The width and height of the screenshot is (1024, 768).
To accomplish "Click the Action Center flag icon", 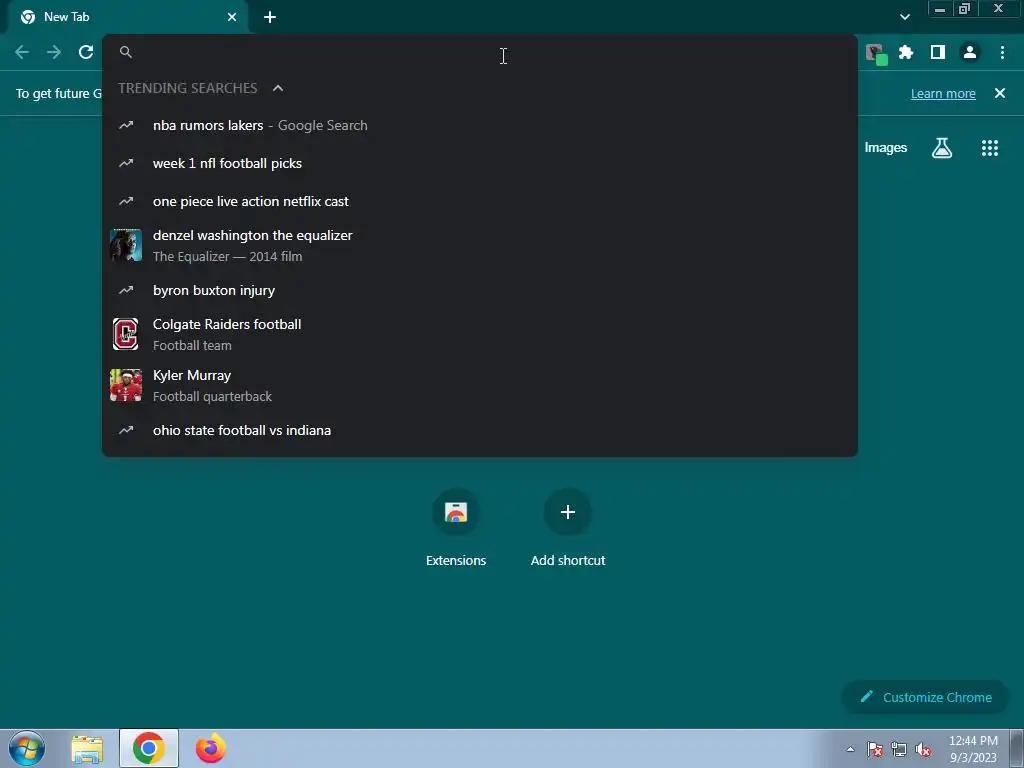I will tap(874, 749).
